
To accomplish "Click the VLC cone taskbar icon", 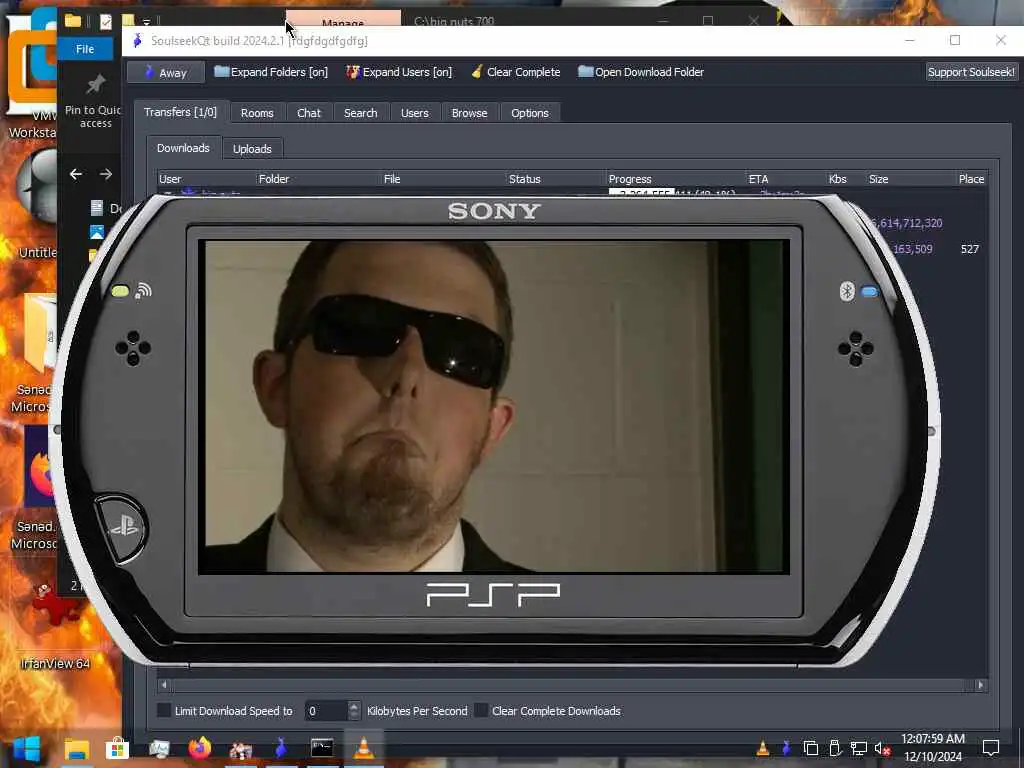I will [364, 748].
